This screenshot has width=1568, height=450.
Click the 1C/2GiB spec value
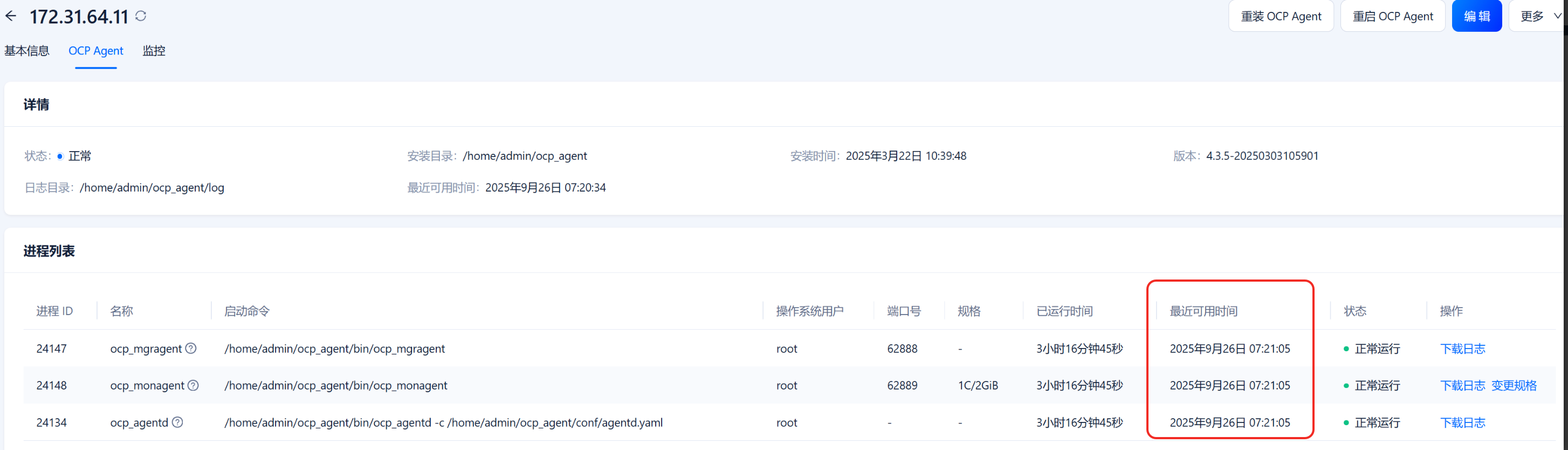click(x=978, y=385)
